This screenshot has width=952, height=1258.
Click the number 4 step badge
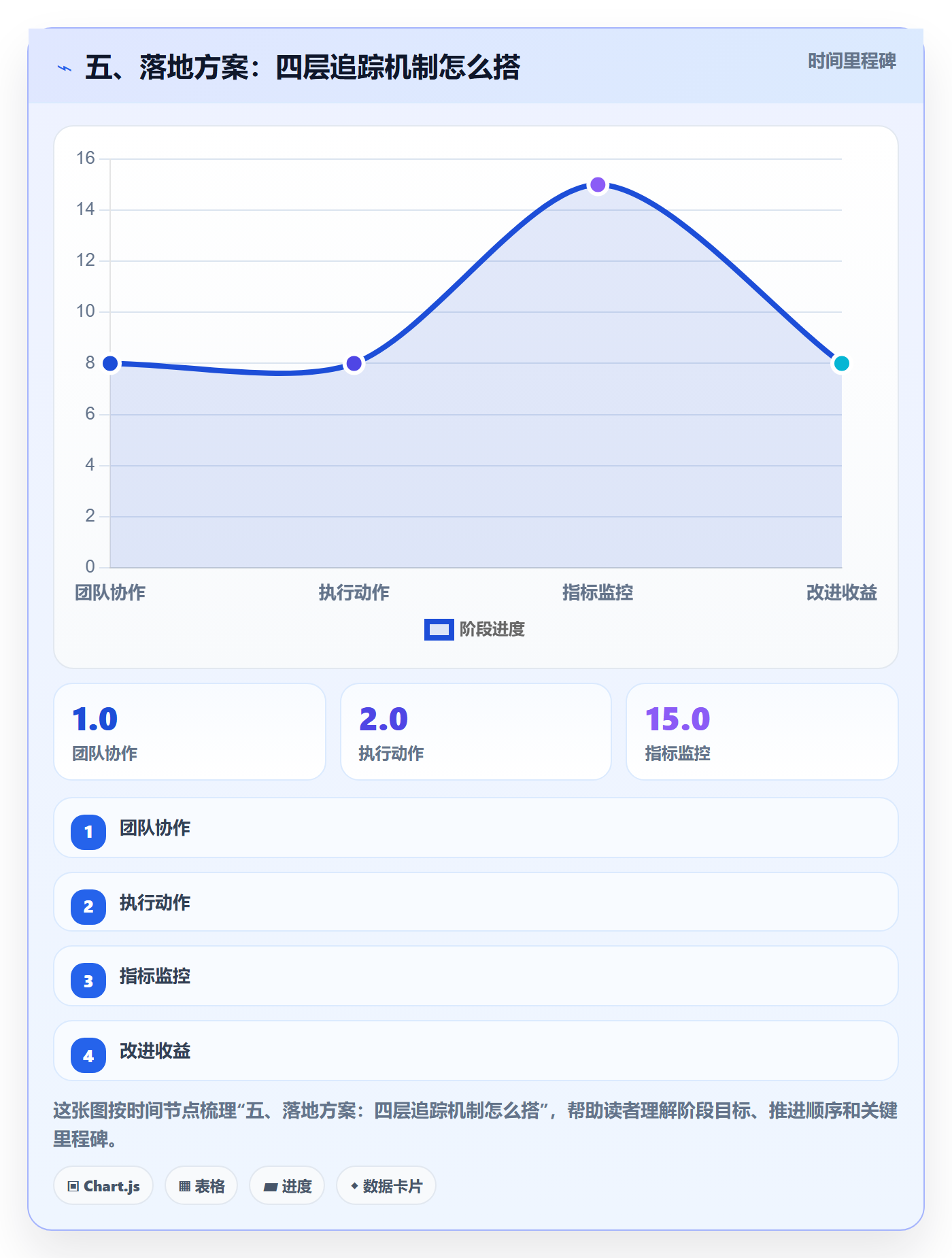(x=88, y=1055)
